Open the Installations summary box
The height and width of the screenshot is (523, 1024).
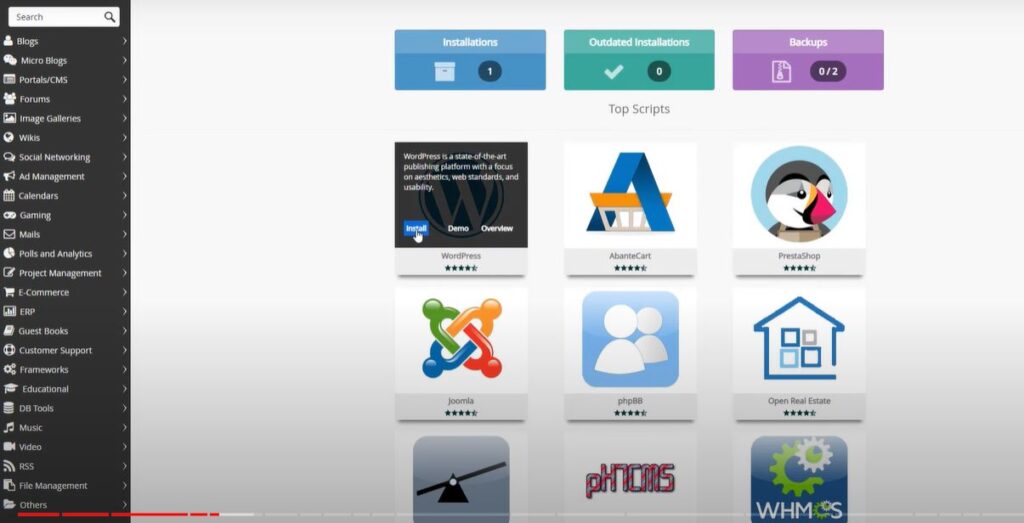click(470, 59)
